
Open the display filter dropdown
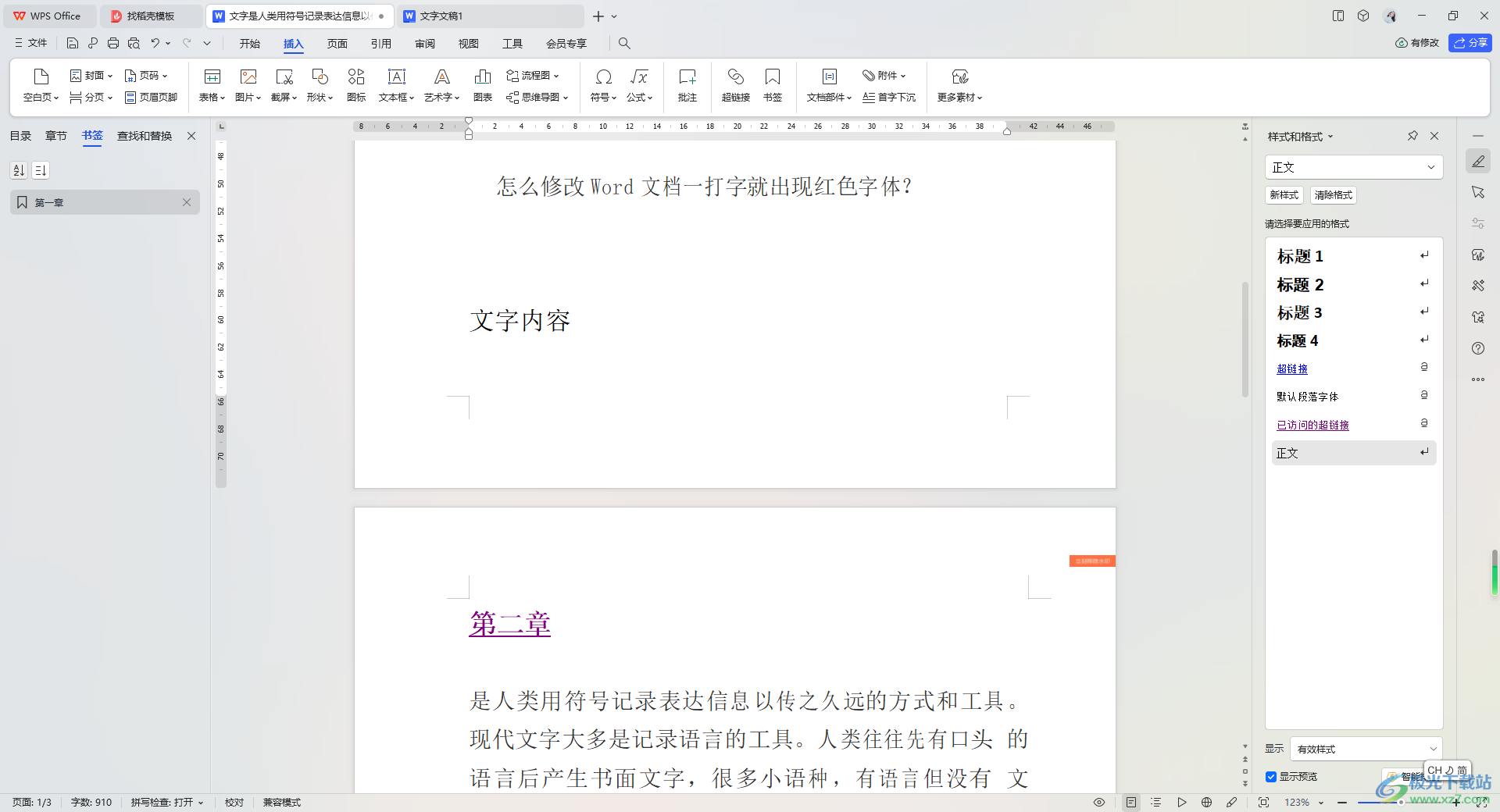(x=1366, y=749)
